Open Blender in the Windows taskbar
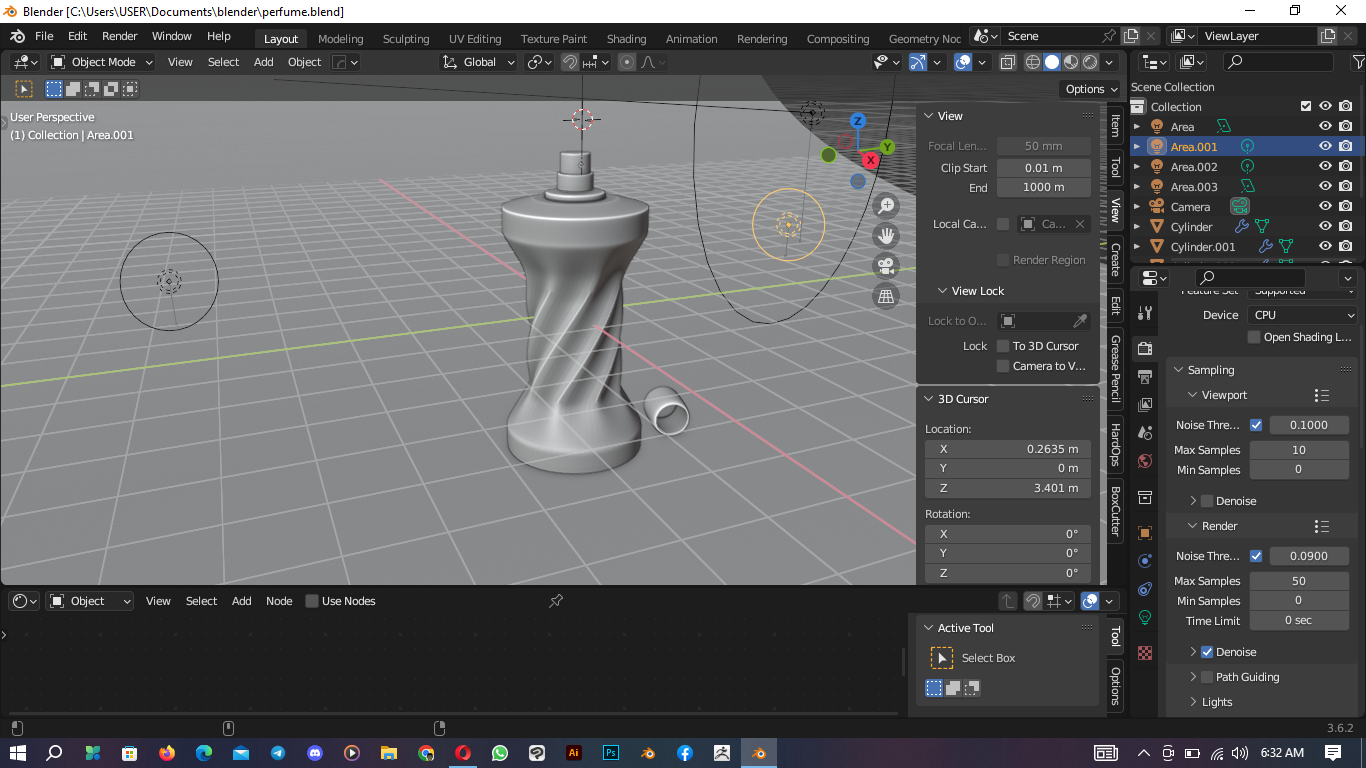1366x768 pixels. pyautogui.click(x=759, y=753)
